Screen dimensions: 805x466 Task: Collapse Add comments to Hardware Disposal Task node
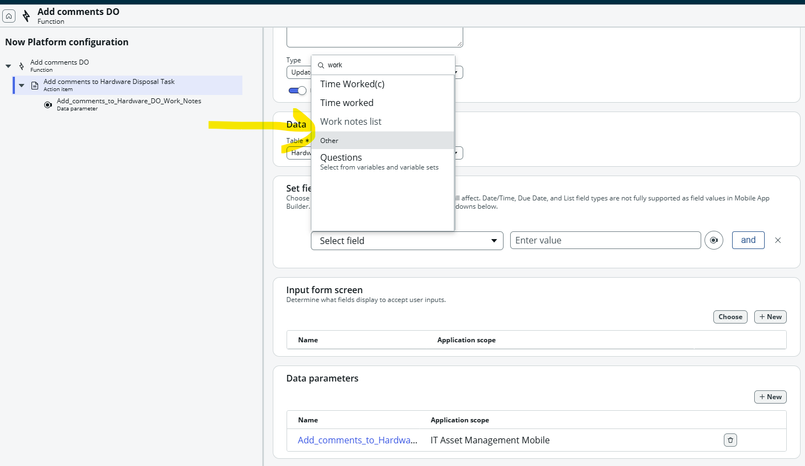pos(22,85)
